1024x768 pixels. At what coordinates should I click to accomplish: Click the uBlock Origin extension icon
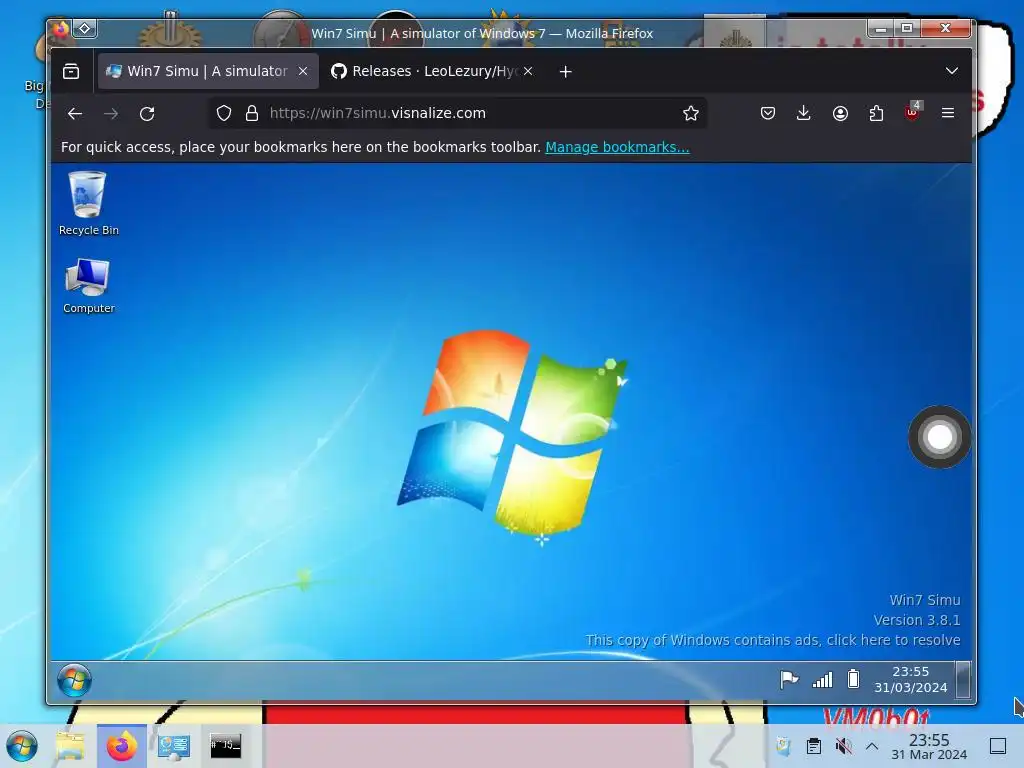coord(912,112)
